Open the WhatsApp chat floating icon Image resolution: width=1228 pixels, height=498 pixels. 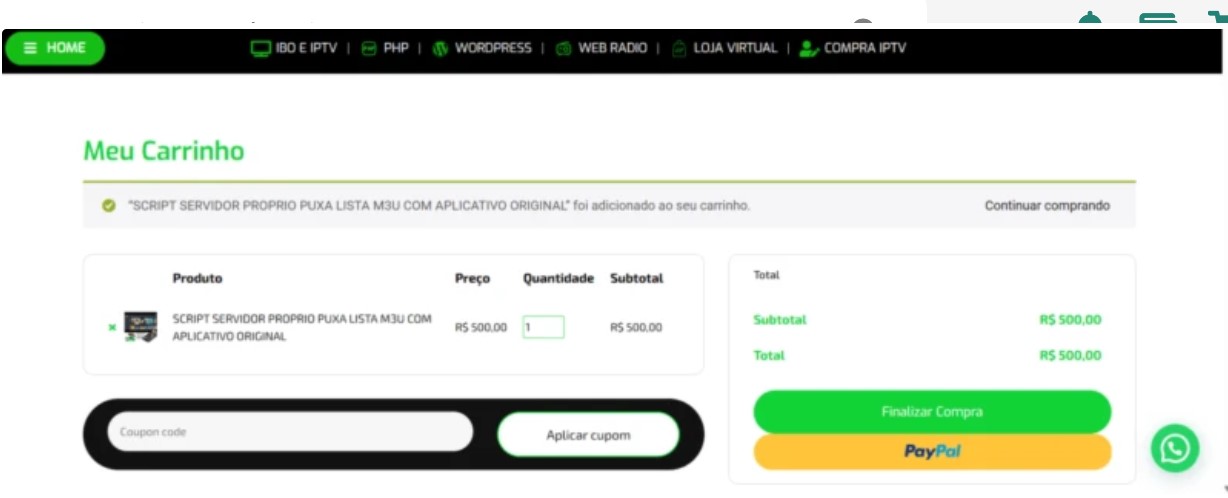[1174, 448]
